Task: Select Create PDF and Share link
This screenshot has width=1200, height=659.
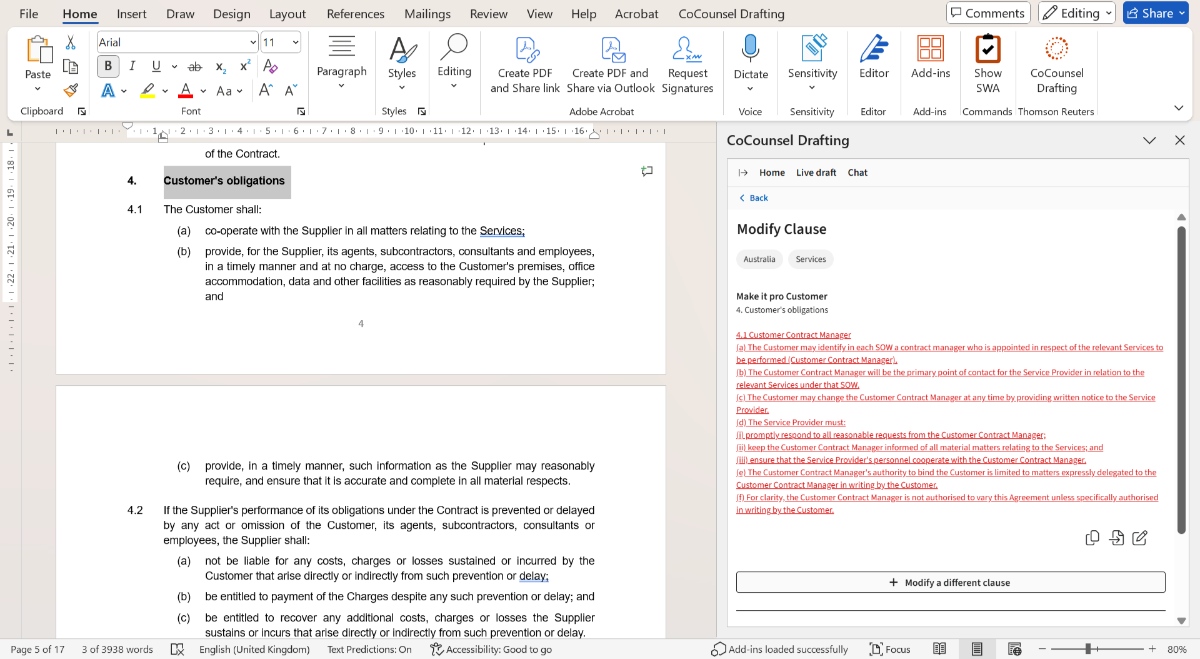Action: [524, 65]
